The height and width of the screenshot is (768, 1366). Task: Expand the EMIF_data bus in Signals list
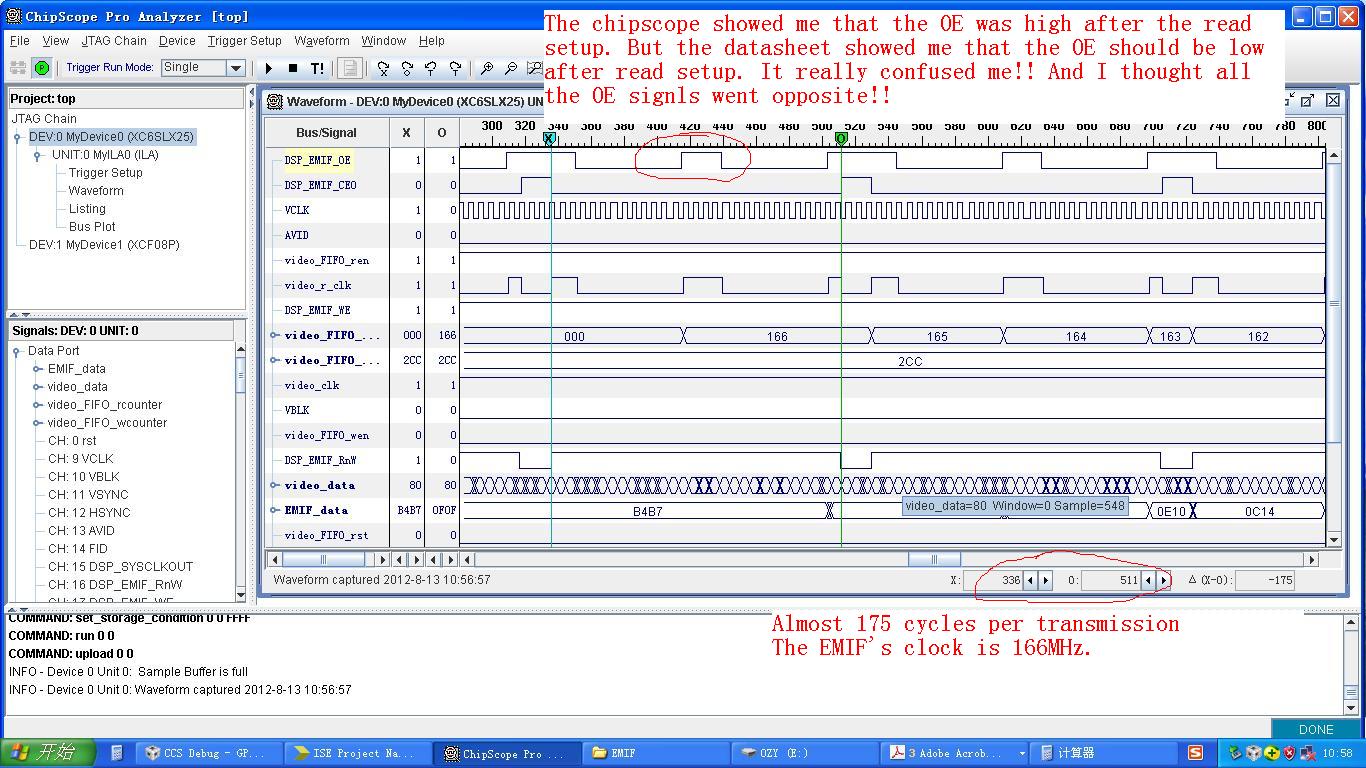pos(37,369)
